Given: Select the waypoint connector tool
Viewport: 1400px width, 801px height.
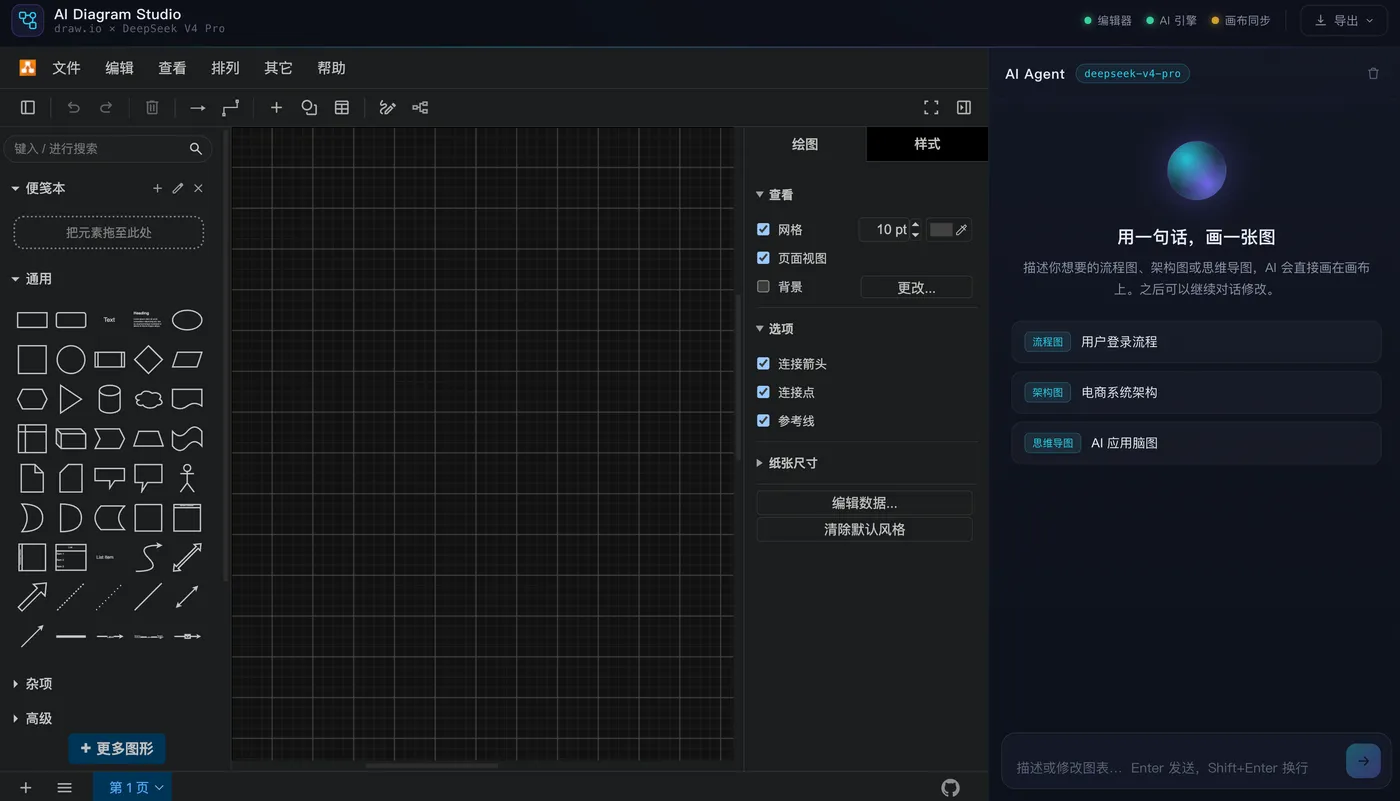Looking at the screenshot, I should 231,107.
